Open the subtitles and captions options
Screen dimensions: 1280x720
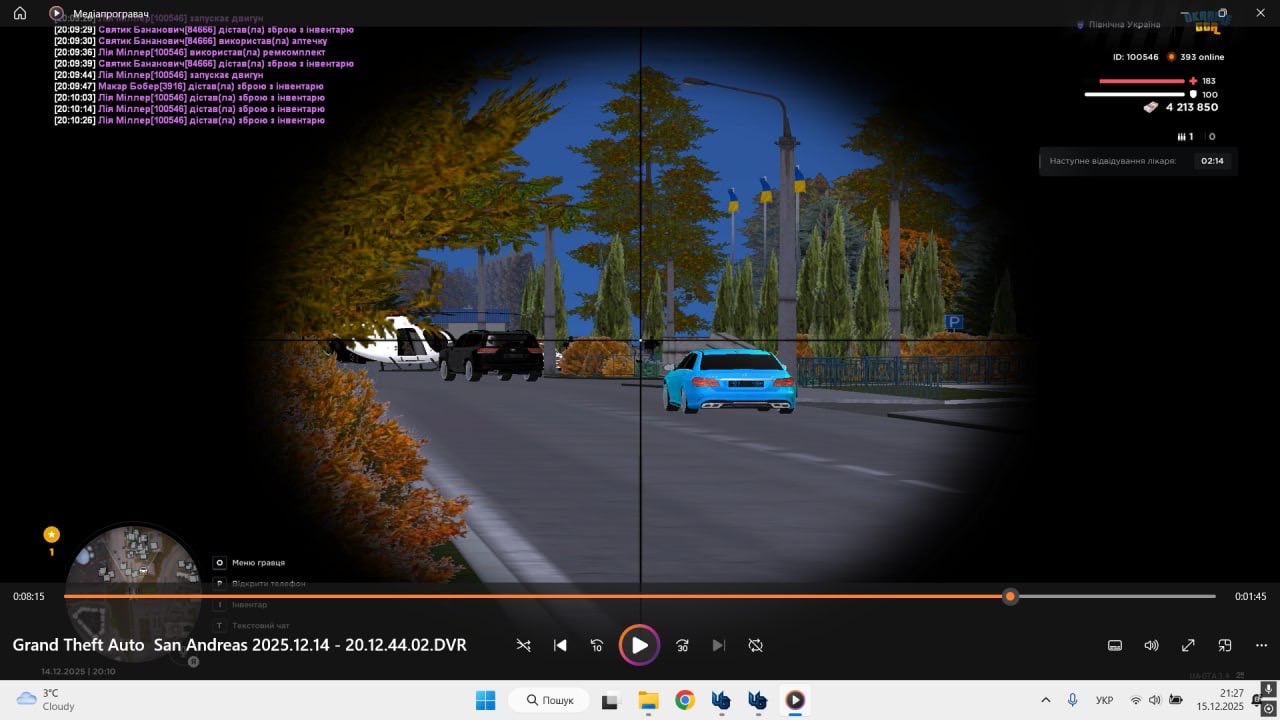pos(1115,645)
